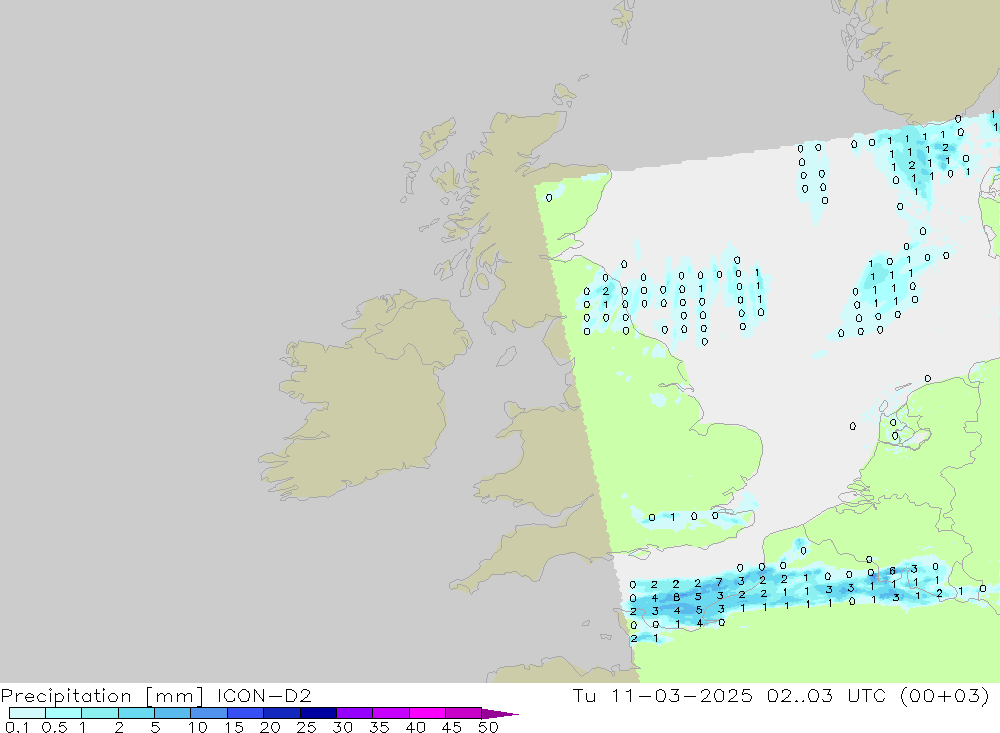Screen dimensions: 1000x733
Task: Click the 'Precipitation [mm]' title text
Action: 102,696
